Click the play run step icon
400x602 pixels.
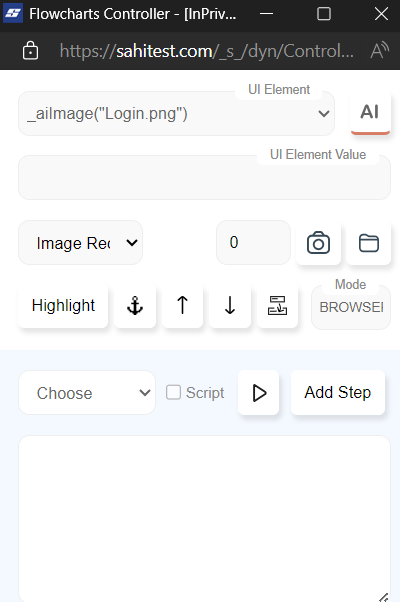click(259, 392)
